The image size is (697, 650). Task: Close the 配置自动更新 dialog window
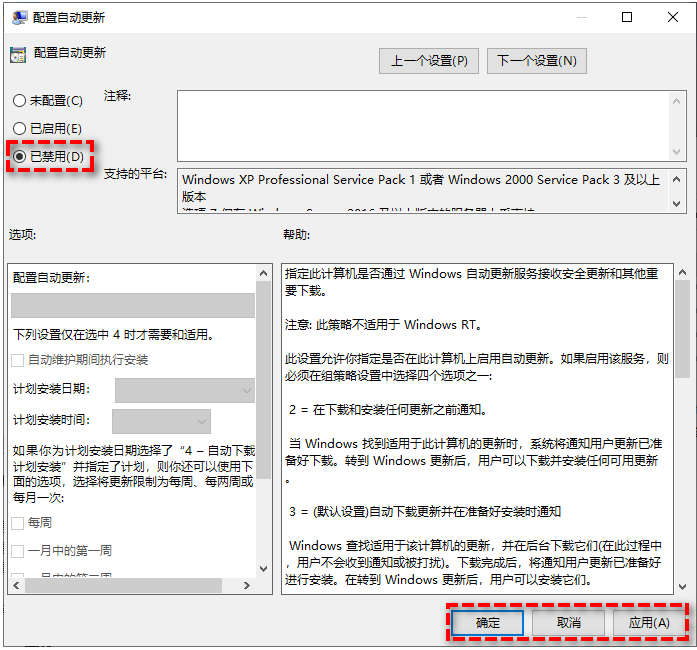click(673, 17)
